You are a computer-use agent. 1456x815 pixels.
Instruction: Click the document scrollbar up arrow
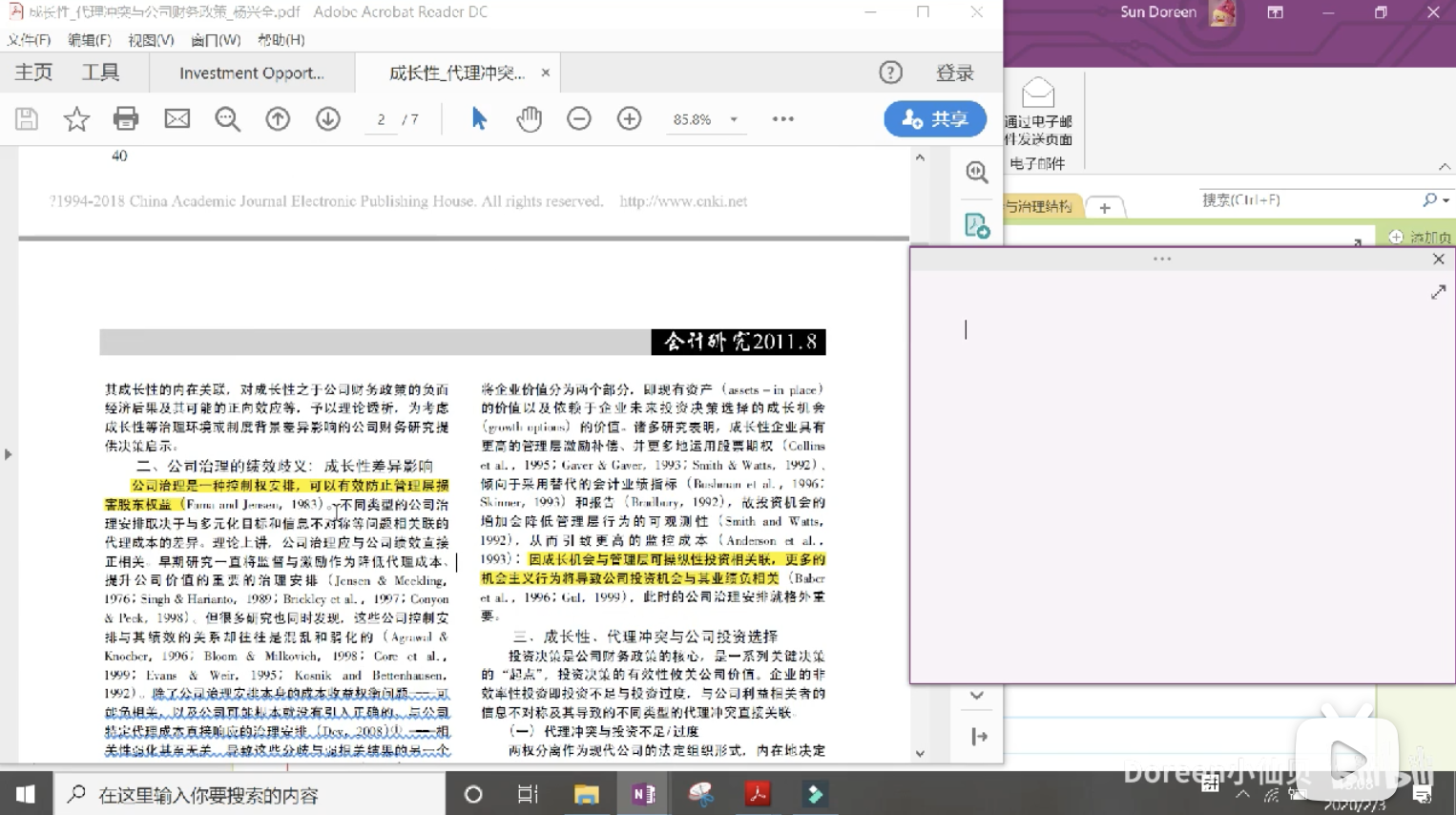tap(920, 157)
